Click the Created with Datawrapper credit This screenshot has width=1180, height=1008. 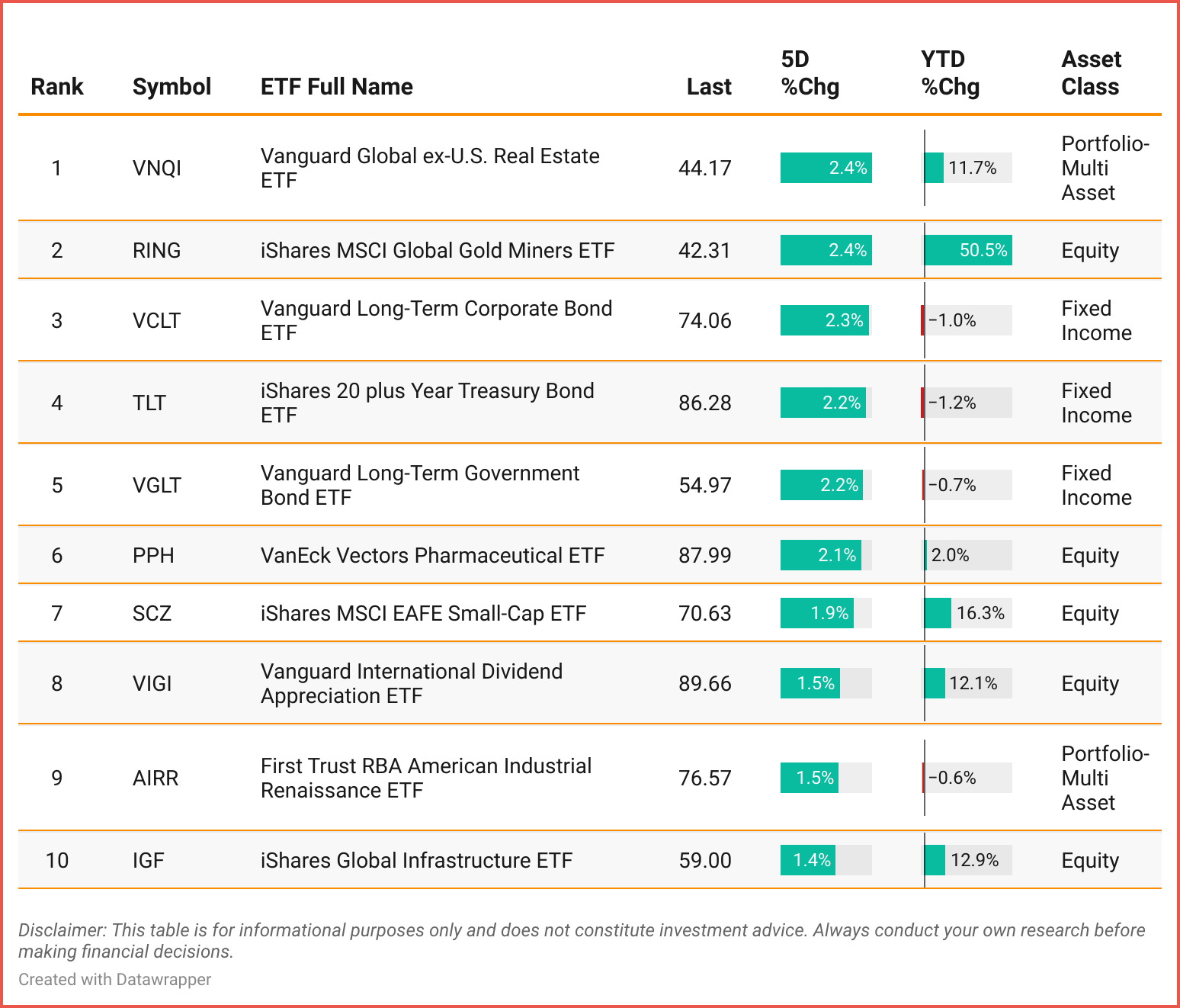click(114, 979)
